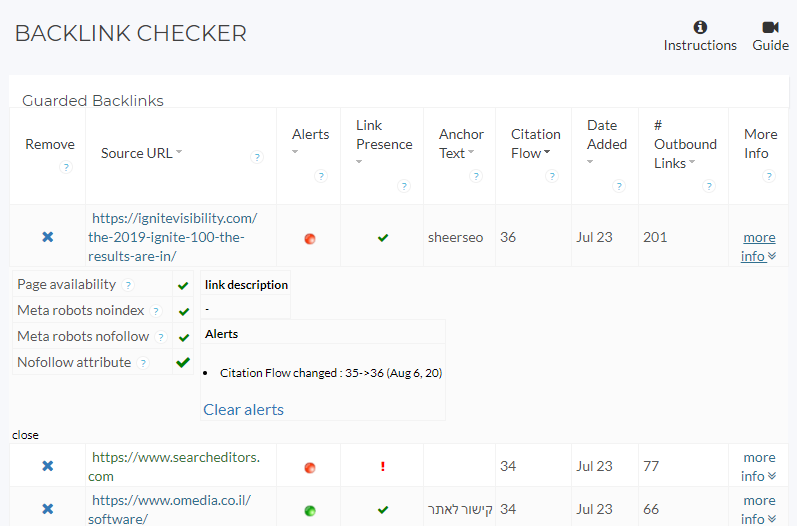Remove the ignitevisibility.com backlink with X
797x526 pixels.
(47, 237)
